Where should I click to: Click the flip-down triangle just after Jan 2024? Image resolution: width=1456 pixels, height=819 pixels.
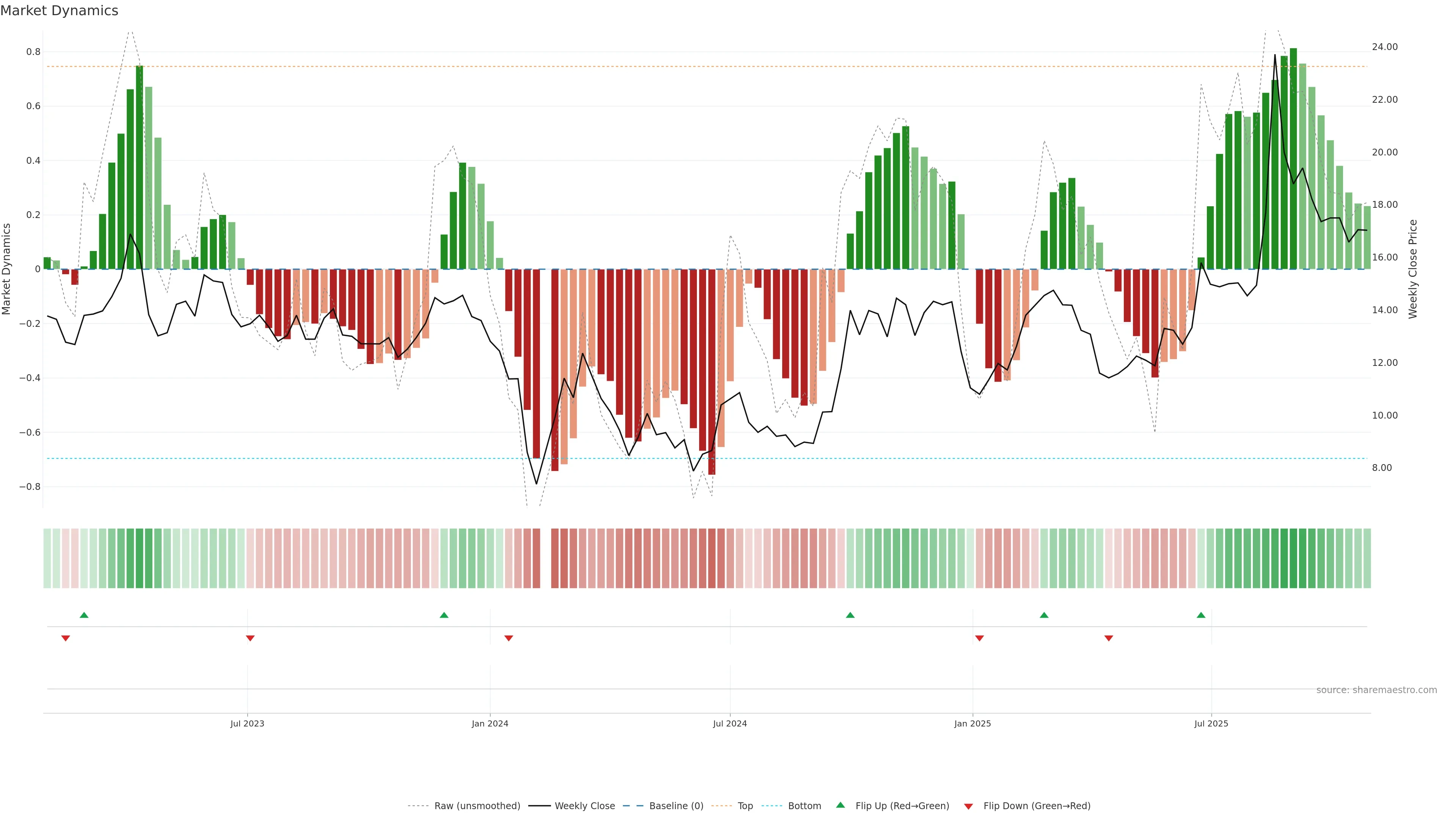click(x=509, y=638)
